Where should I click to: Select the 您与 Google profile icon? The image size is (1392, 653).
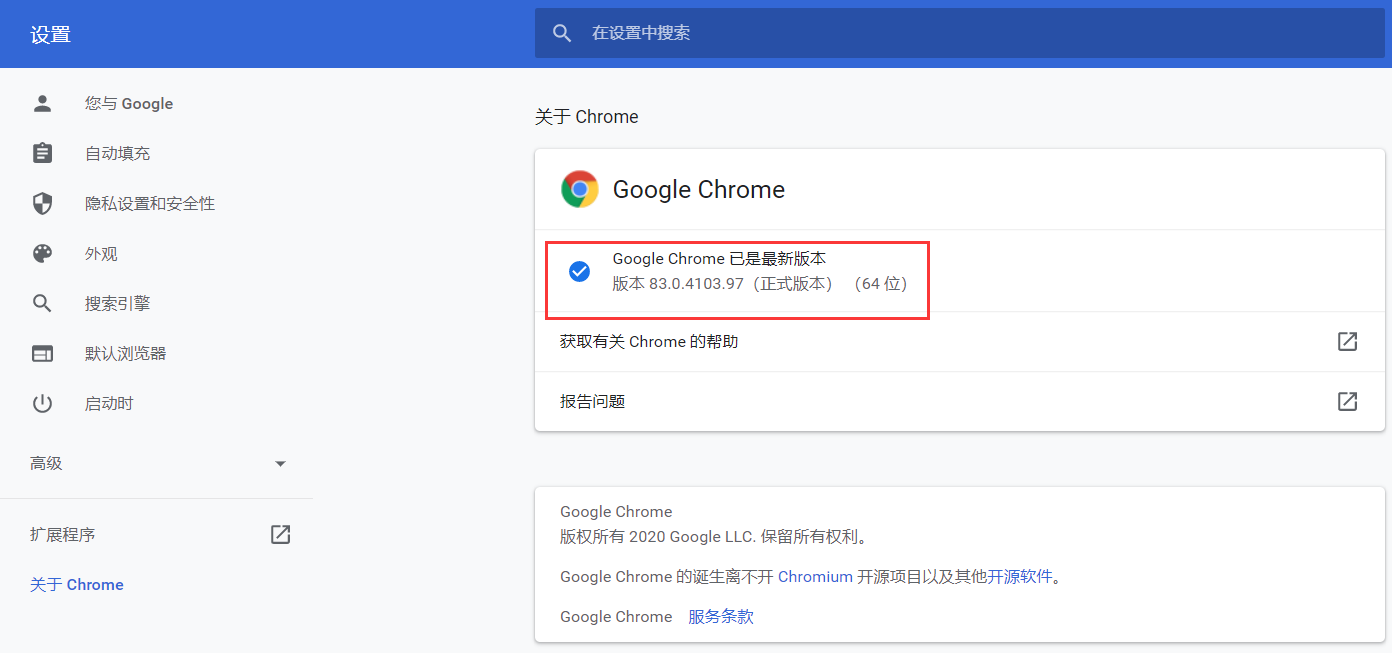point(42,103)
